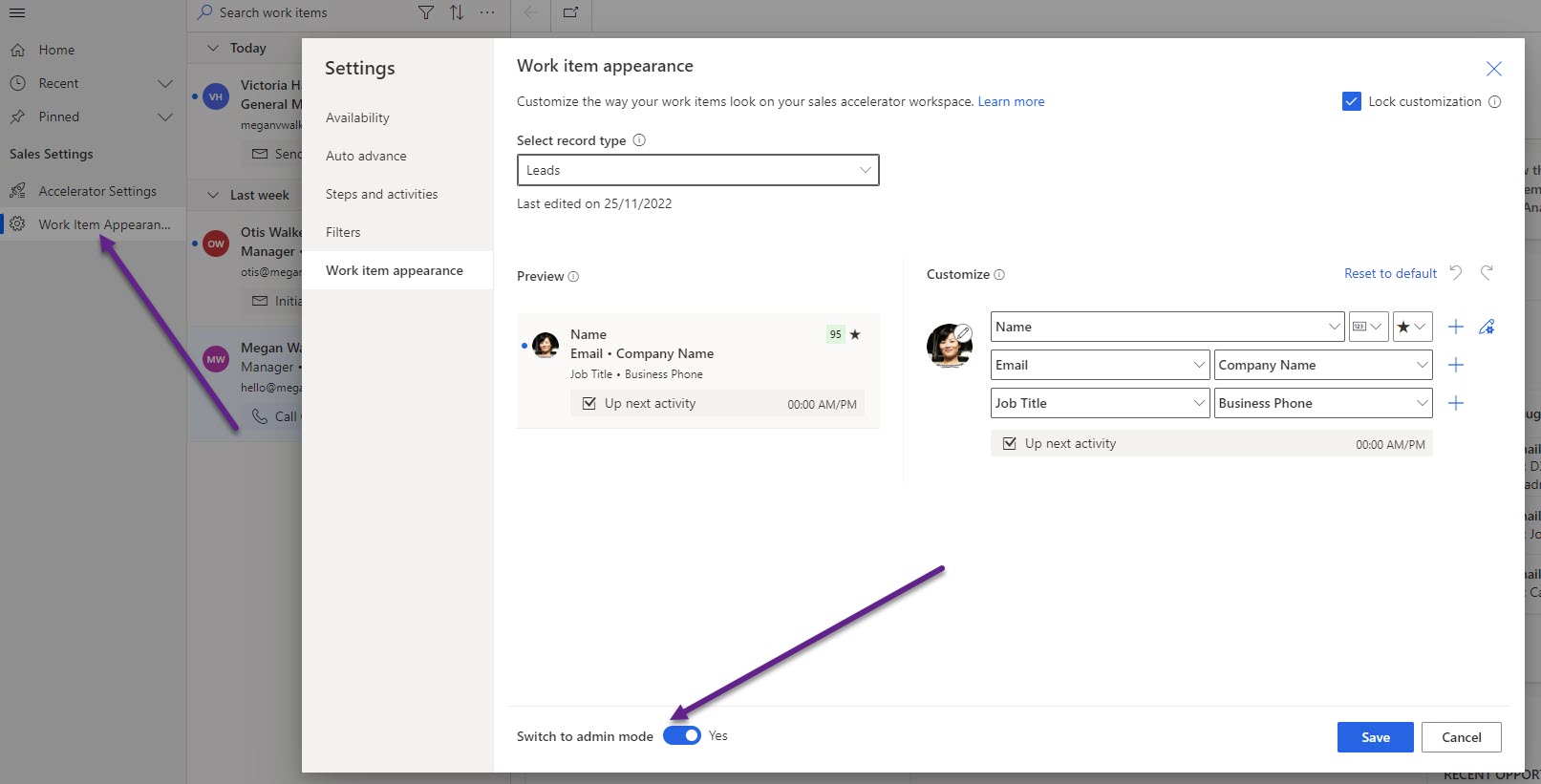The height and width of the screenshot is (784, 1541).
Task: Go to the Availability settings tab
Action: 357,117
